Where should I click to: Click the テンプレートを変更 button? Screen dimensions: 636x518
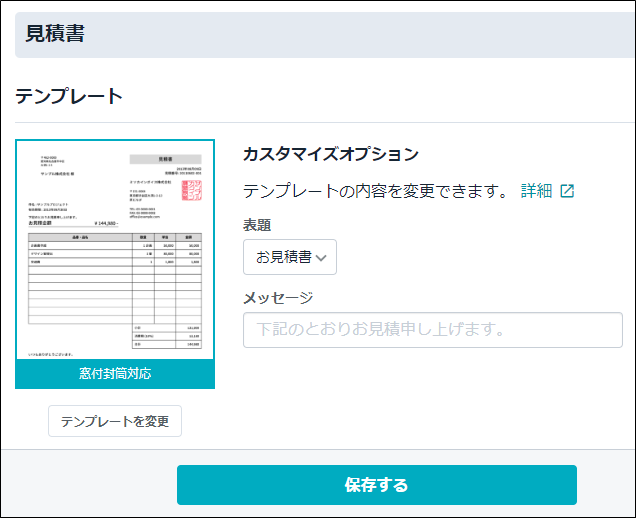(115, 421)
